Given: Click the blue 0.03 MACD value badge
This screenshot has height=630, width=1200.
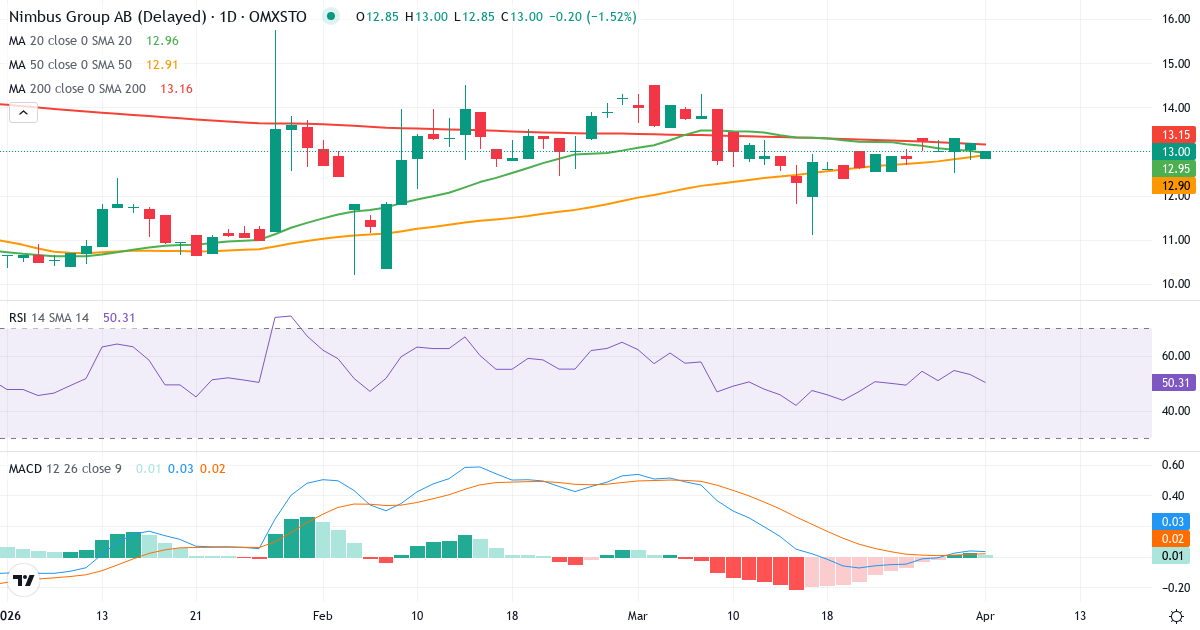Looking at the screenshot, I should pyautogui.click(x=1170, y=519).
